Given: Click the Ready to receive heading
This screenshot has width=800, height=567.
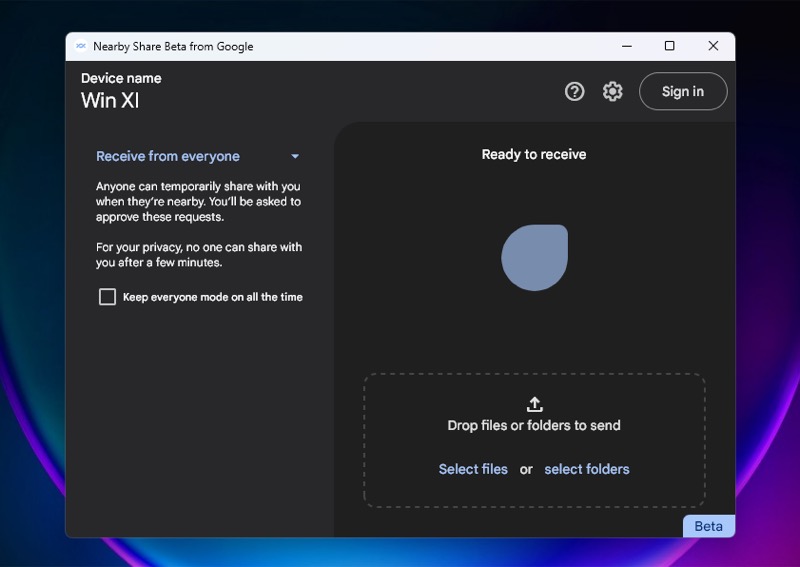Looking at the screenshot, I should (x=534, y=154).
